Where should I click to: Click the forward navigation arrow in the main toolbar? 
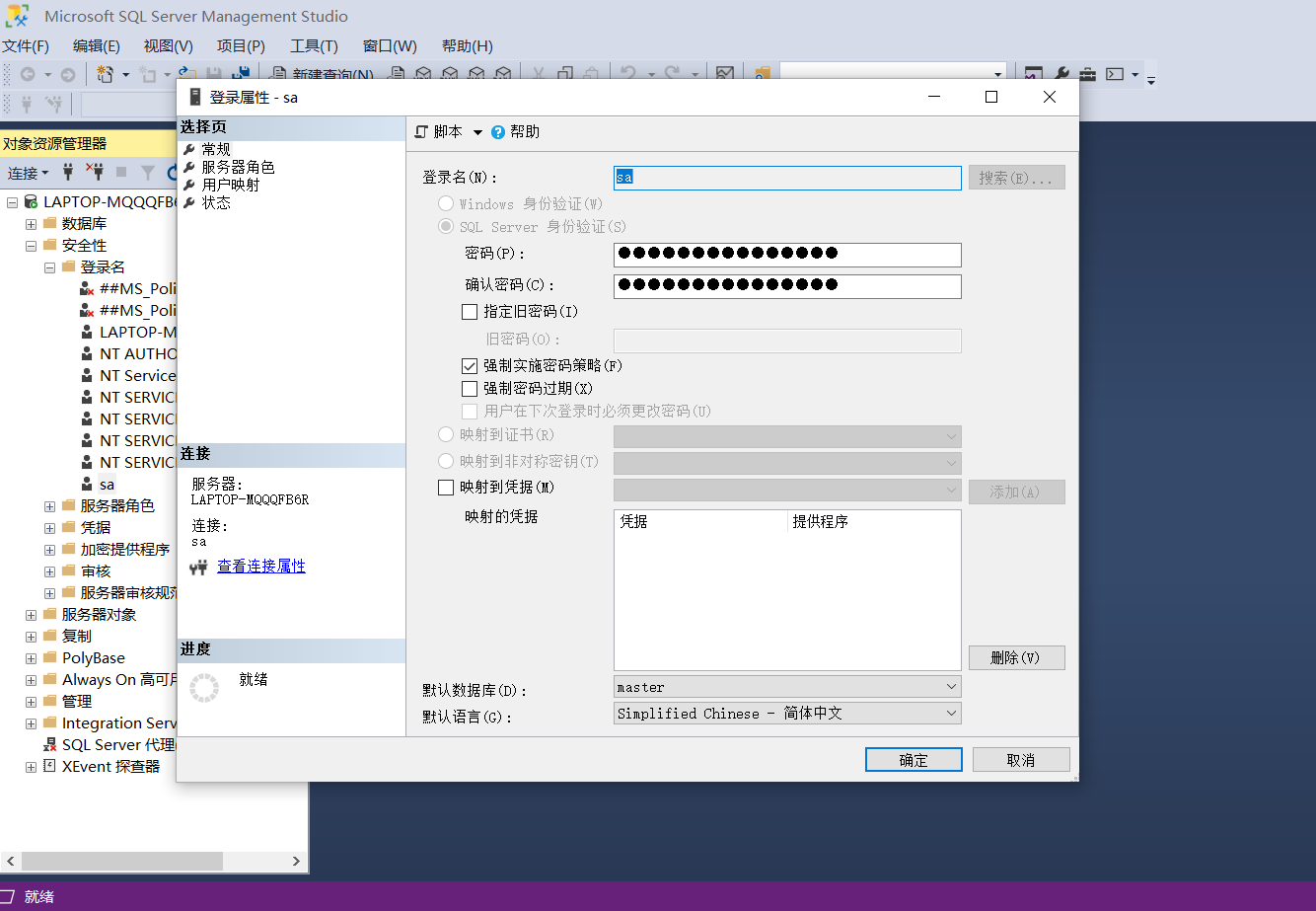point(68,74)
